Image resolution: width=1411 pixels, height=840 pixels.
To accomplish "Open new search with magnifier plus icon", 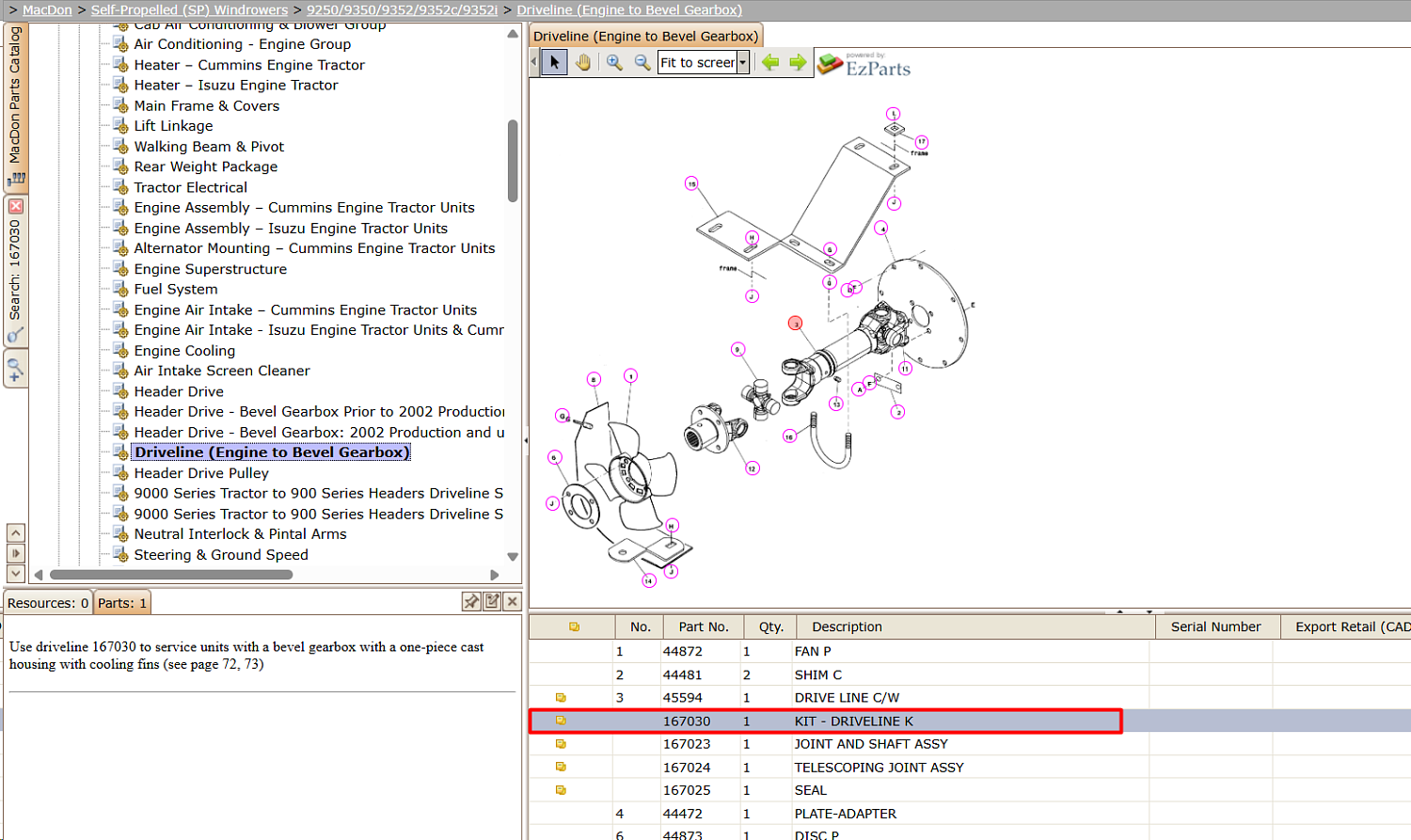I will [x=15, y=370].
